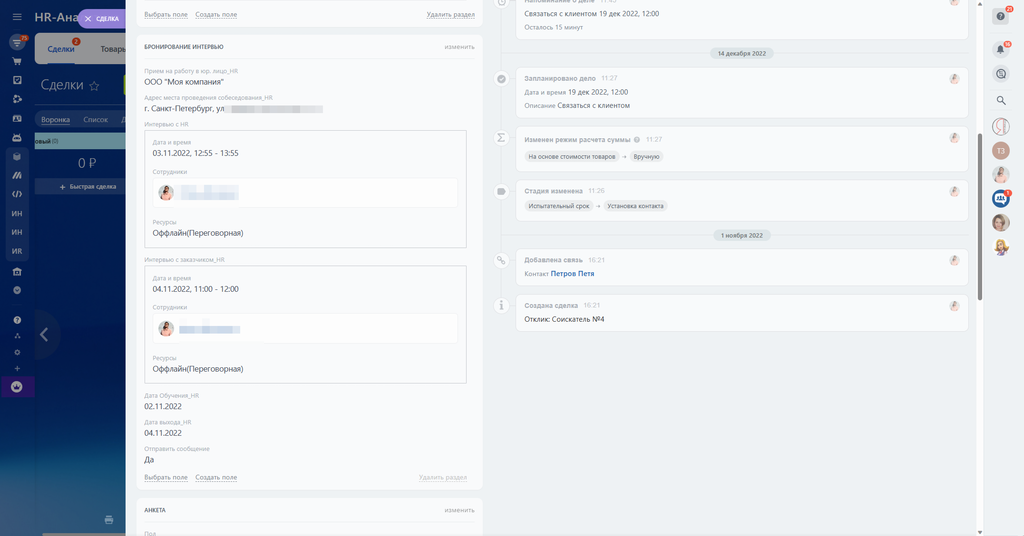Click timeline sigma icon for sum change
This screenshot has height=536, width=1024.
[x=502, y=138]
